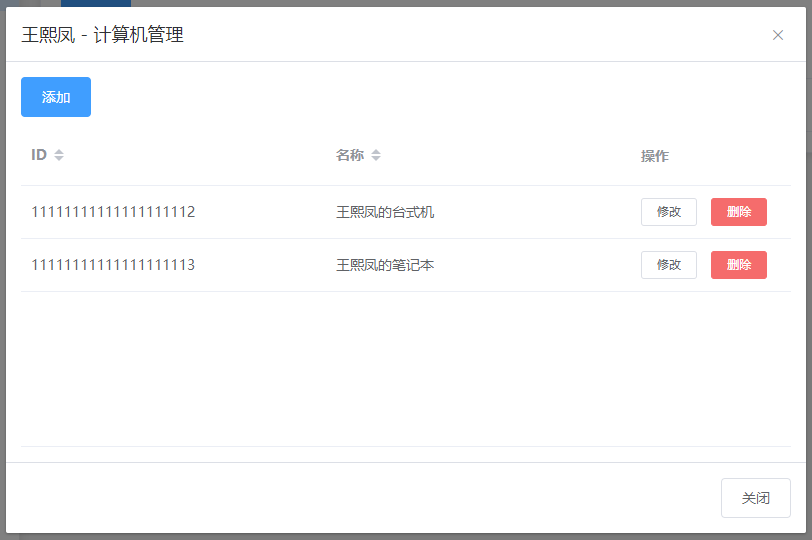Image resolution: width=812 pixels, height=540 pixels.
Task: Sort the table by the ID header
Action: [39, 155]
